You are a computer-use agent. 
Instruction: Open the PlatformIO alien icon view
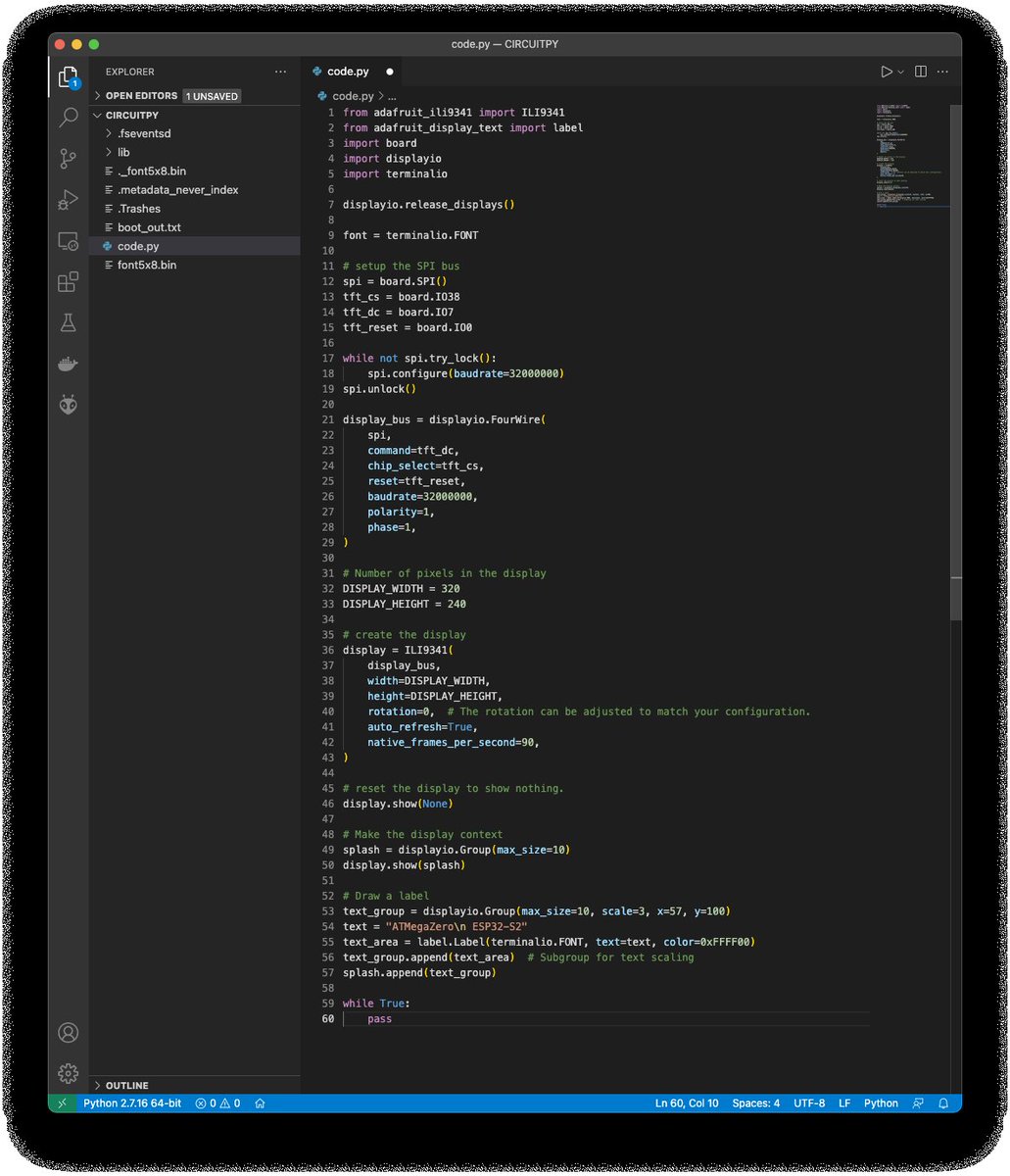68,405
